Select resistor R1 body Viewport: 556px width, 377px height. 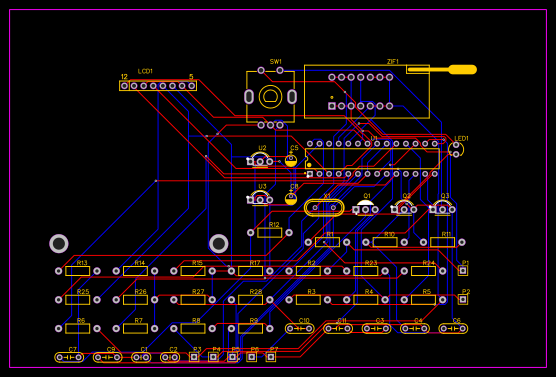327,242
